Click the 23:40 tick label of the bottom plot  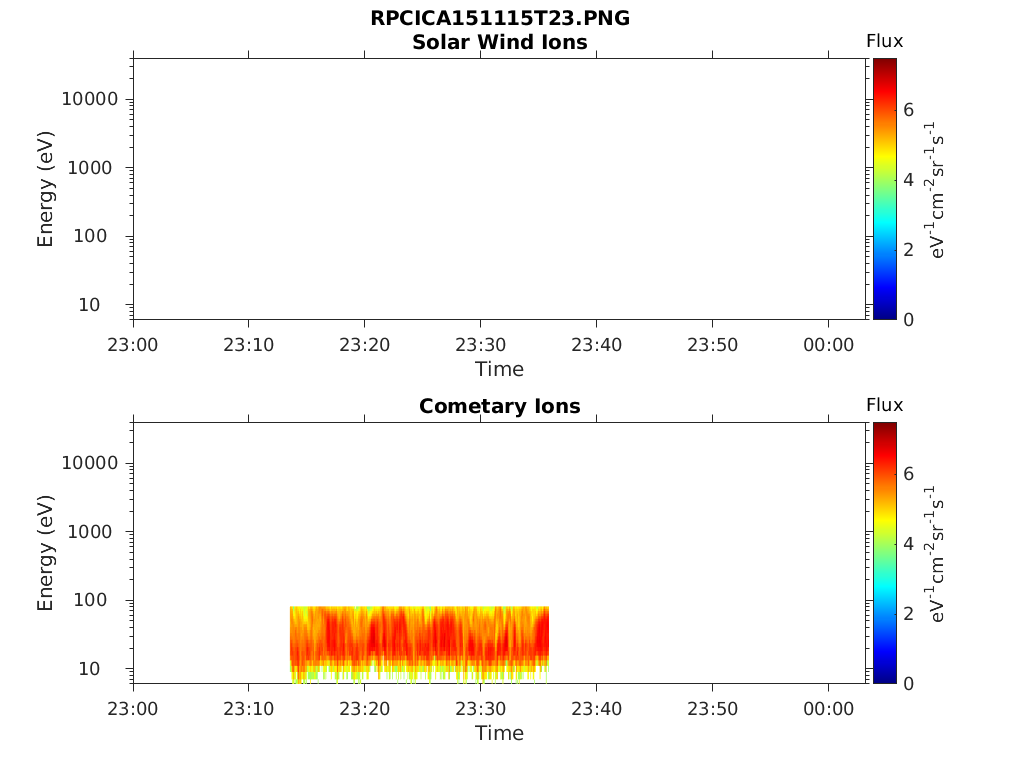pyautogui.click(x=596, y=709)
